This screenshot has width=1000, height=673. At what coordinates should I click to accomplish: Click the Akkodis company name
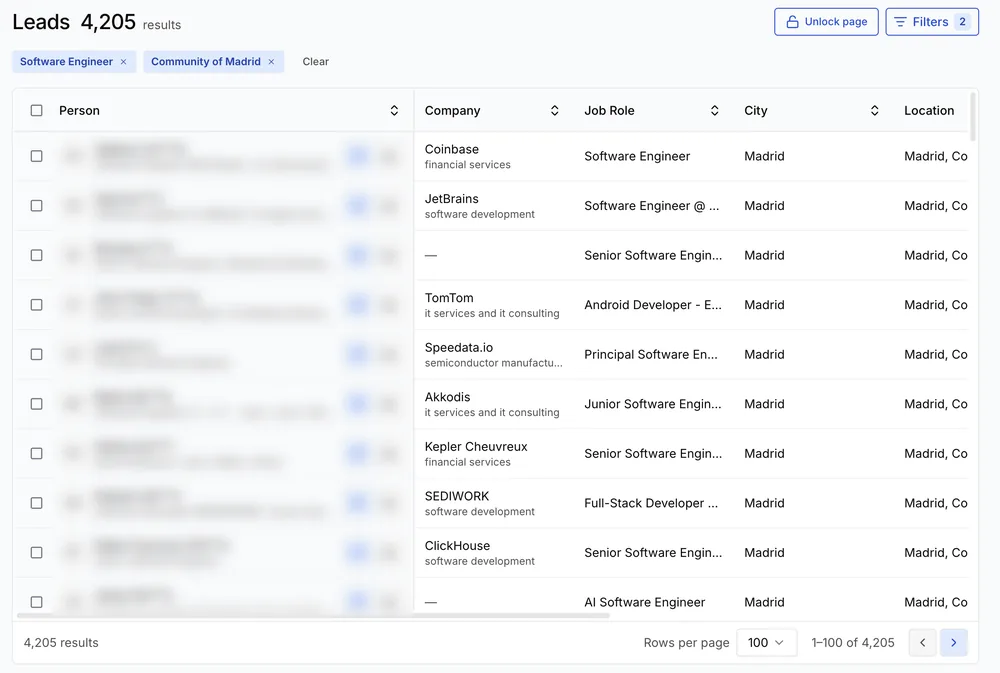point(447,397)
